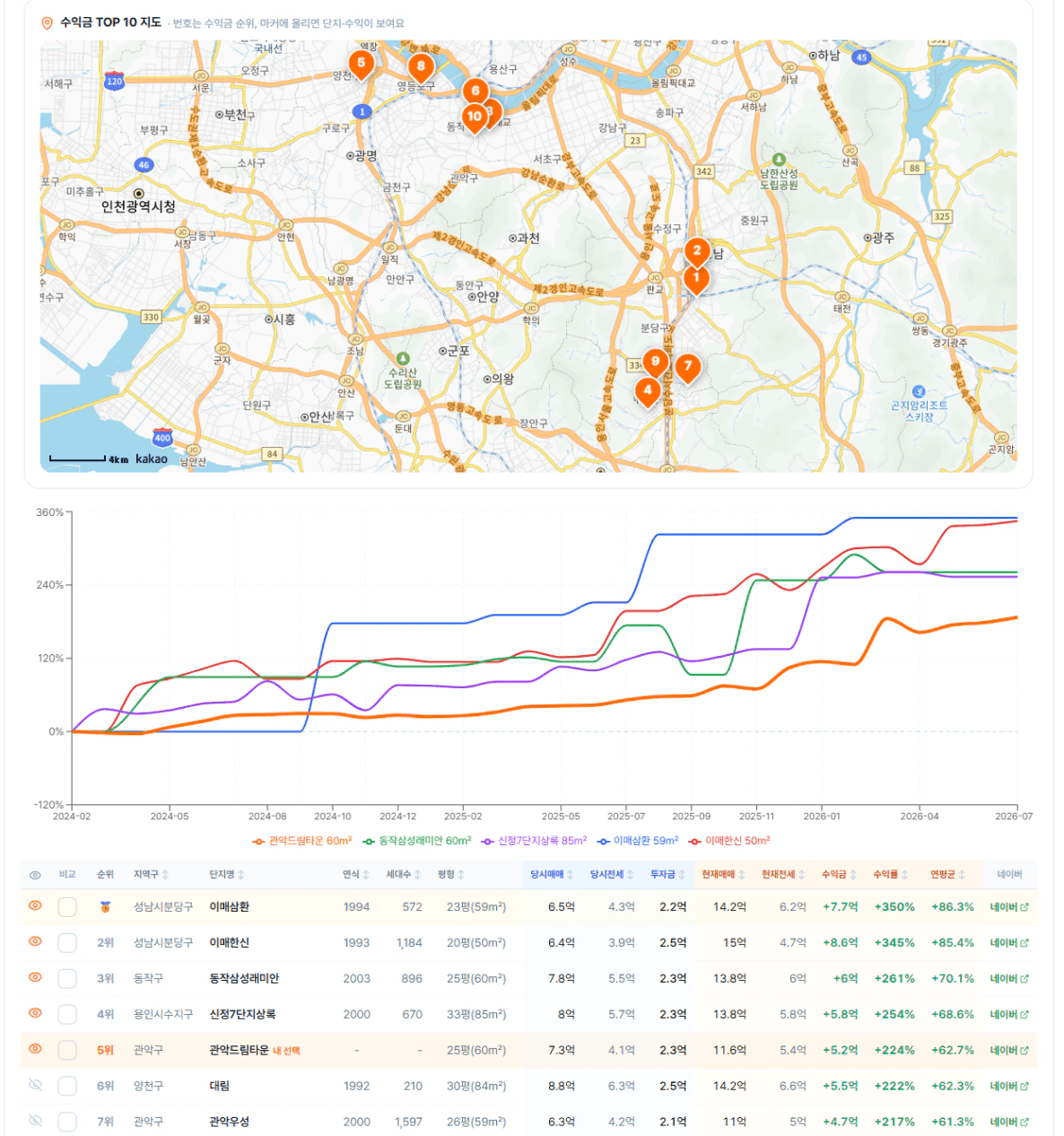This screenshot has height=1136, width=1064.
Task: Click map marker number 8
Action: 421,67
